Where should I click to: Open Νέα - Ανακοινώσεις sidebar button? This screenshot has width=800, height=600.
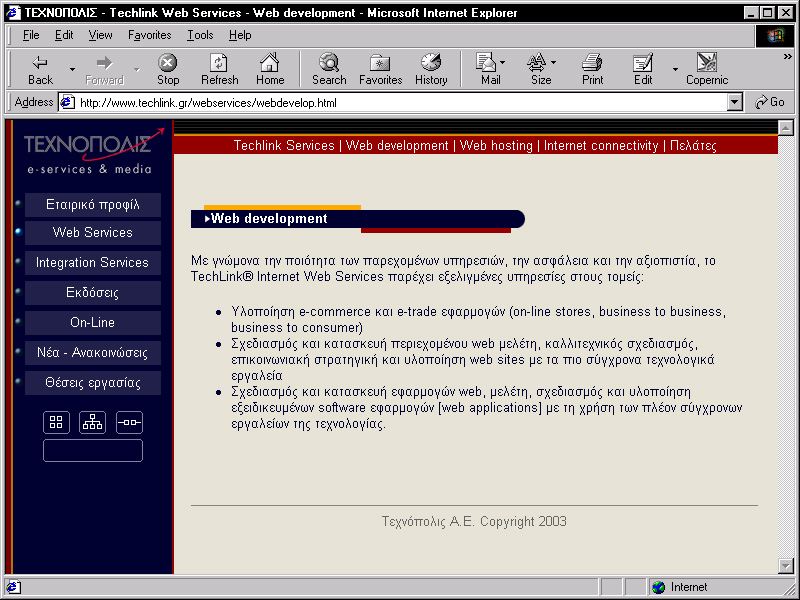[93, 353]
